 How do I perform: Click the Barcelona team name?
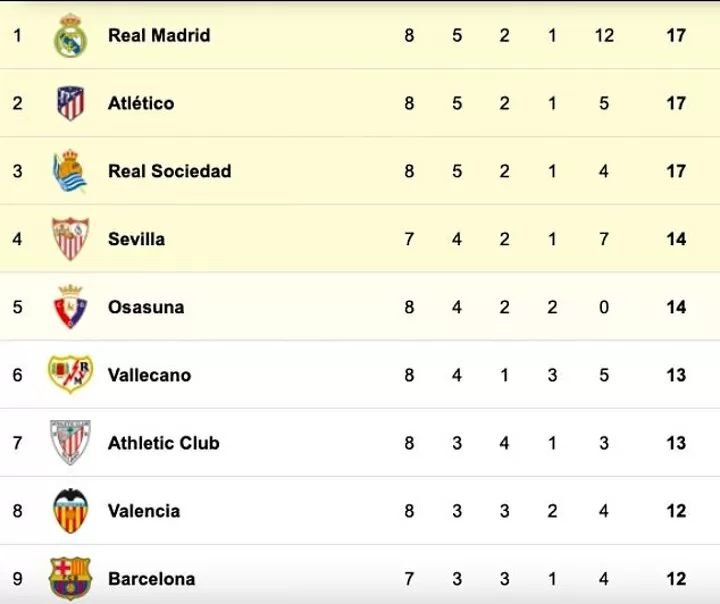pyautogui.click(x=152, y=579)
